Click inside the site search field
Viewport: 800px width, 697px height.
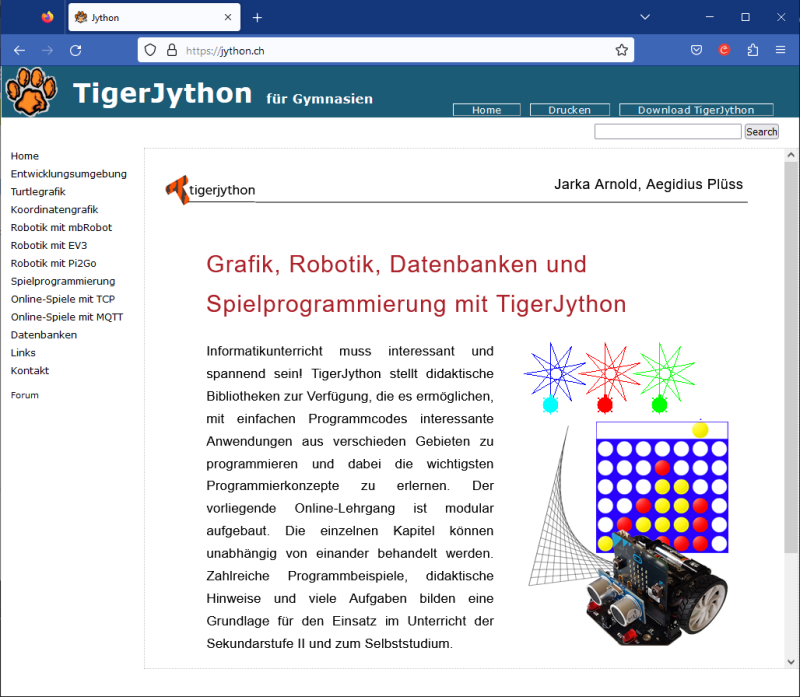point(667,132)
